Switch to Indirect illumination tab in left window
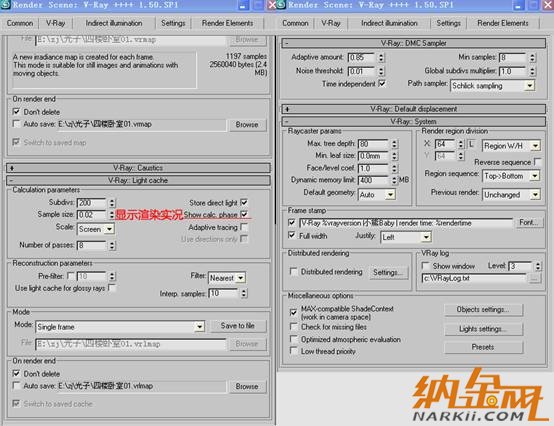Viewport: 554px width, 426px height. pyautogui.click(x=114, y=23)
